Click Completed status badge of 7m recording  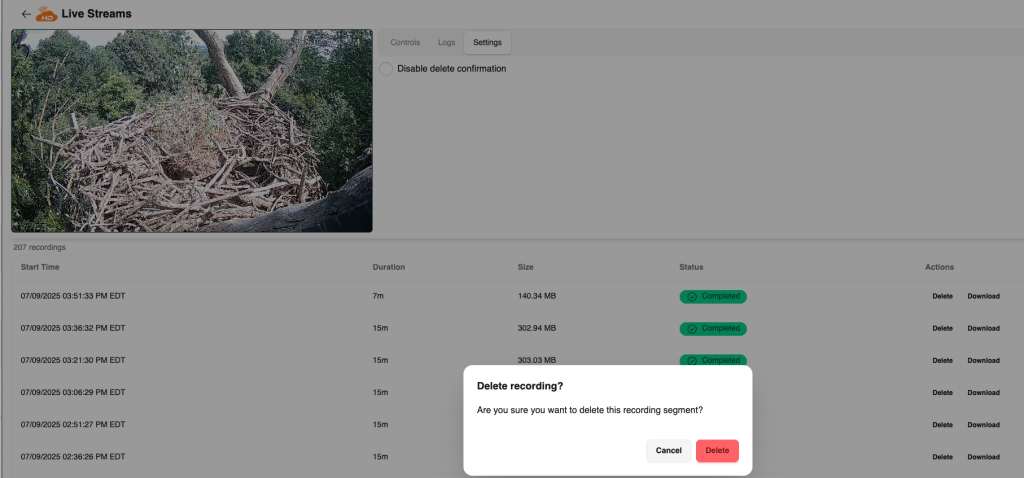[x=713, y=297]
